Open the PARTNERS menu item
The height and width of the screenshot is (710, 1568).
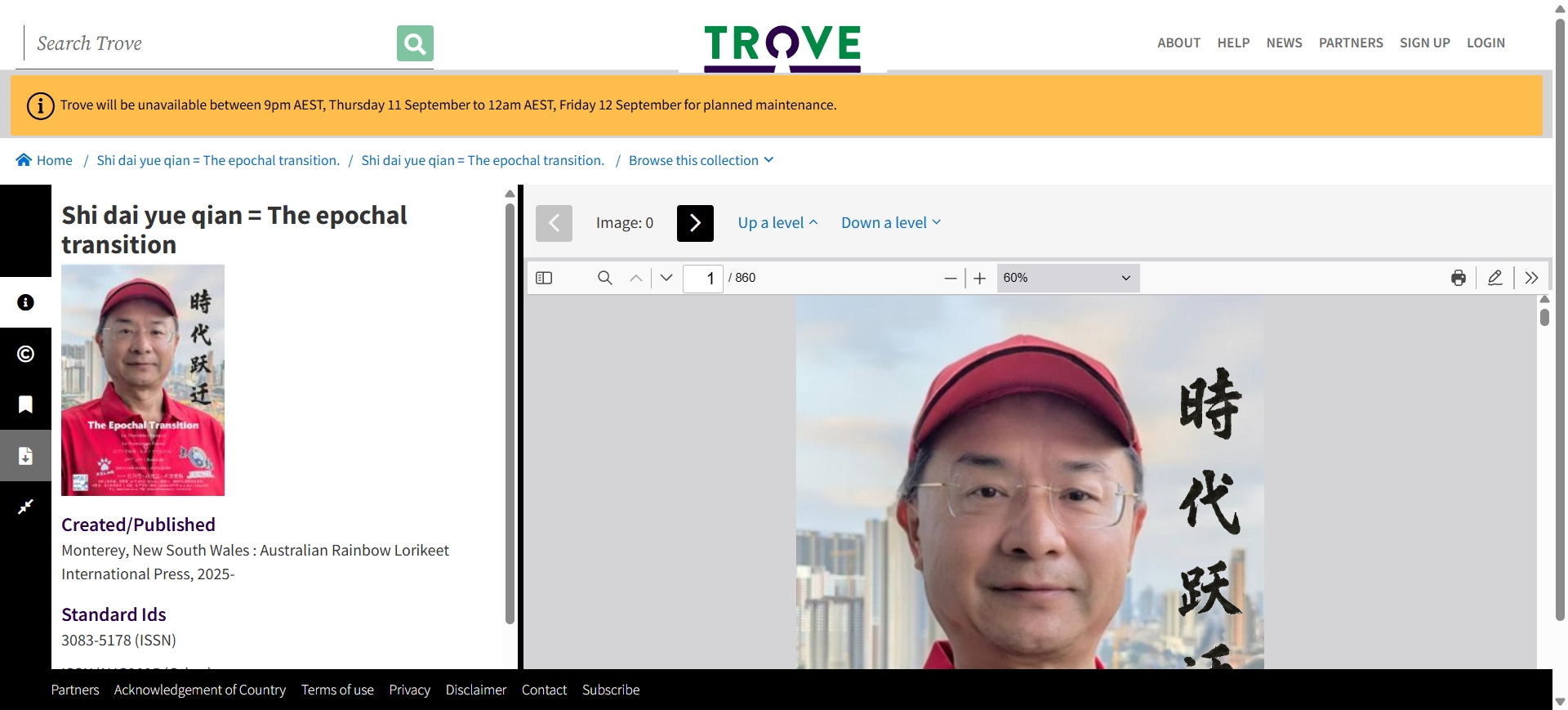click(1351, 42)
